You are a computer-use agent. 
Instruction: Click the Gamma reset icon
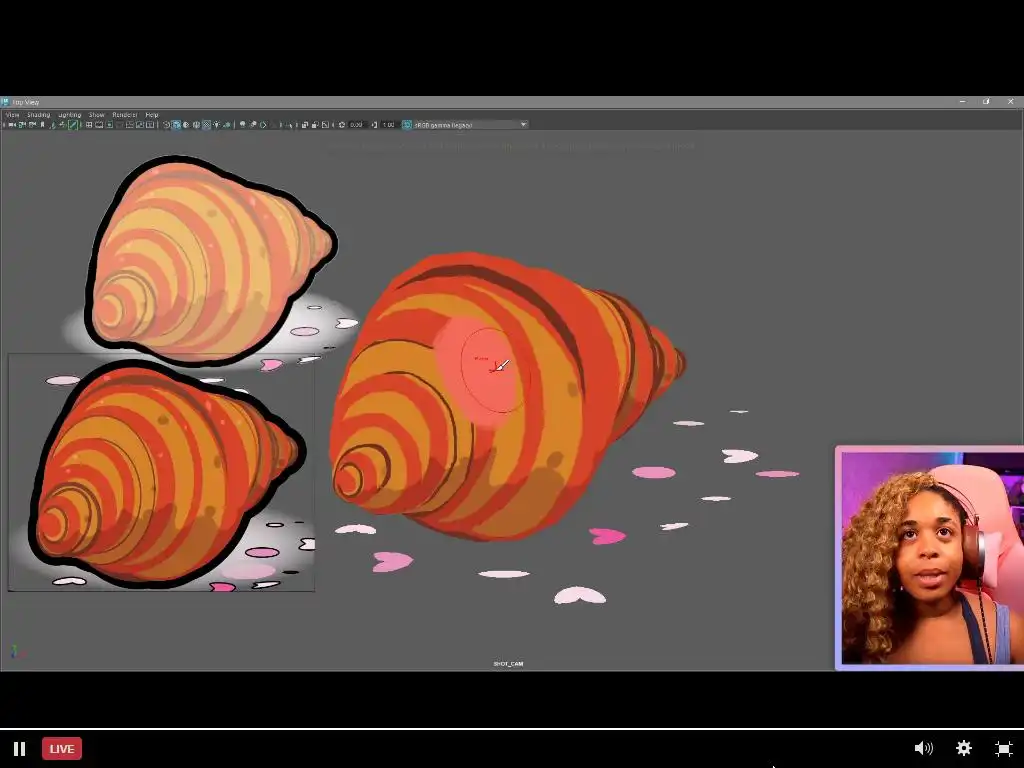374,125
